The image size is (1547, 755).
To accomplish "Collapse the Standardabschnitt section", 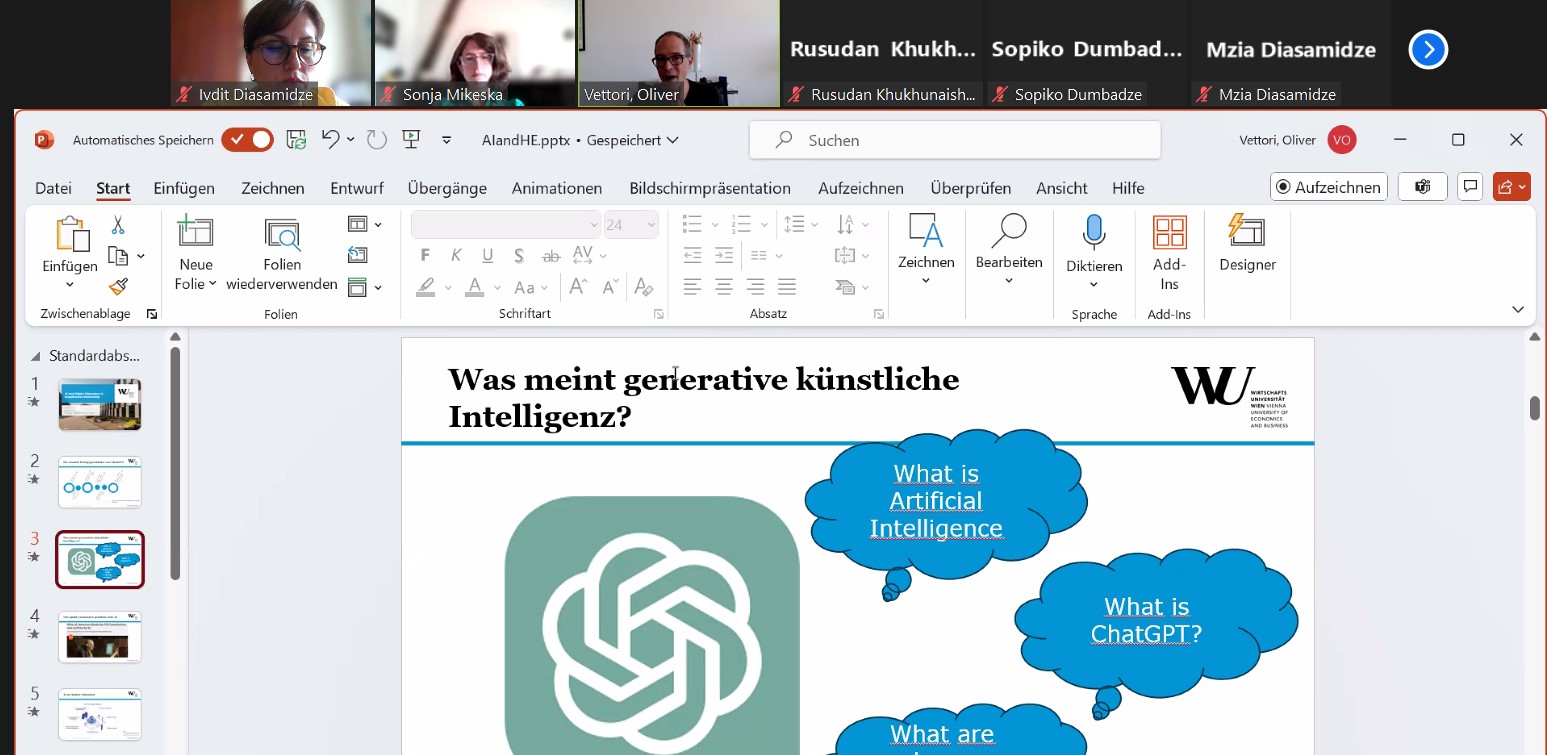I will point(37,355).
